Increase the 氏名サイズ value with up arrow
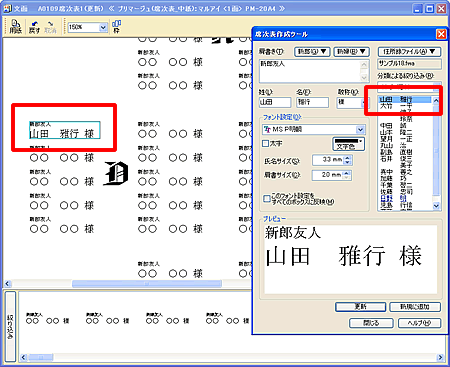Image resolution: width=450 pixels, height=367 pixels. coord(347,157)
